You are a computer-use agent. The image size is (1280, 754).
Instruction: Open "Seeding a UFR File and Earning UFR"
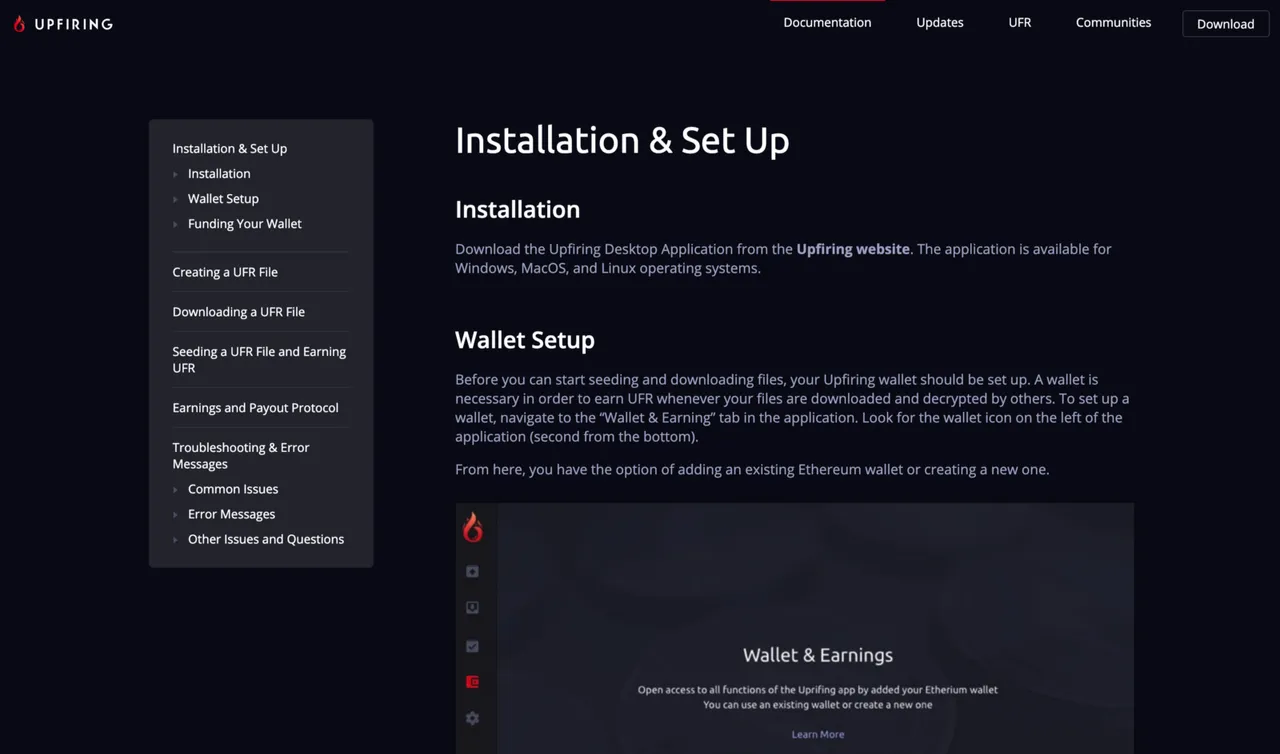pos(260,359)
